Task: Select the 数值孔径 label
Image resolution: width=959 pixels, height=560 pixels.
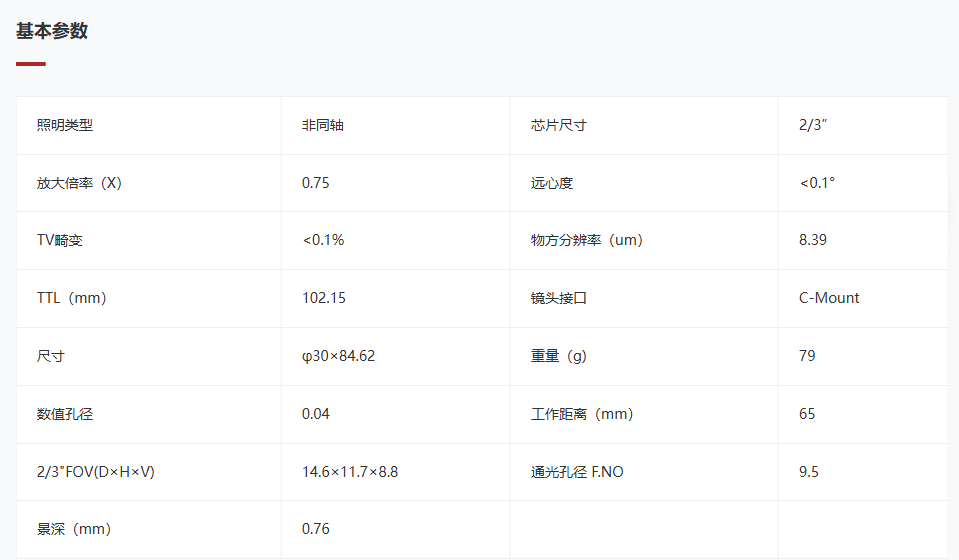Action: pyautogui.click(x=65, y=414)
